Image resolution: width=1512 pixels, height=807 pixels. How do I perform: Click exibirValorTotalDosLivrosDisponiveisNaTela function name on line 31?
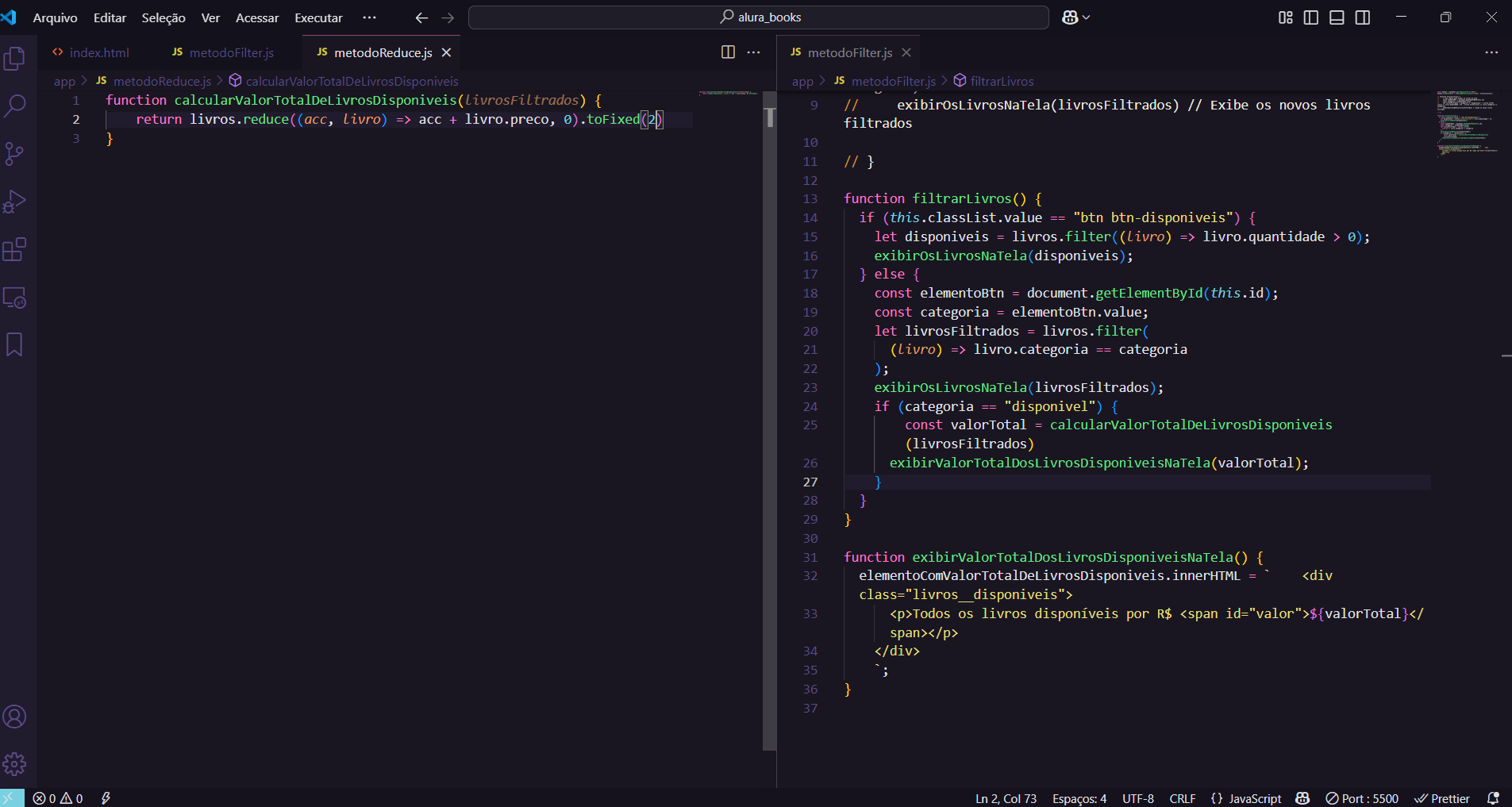1071,557
